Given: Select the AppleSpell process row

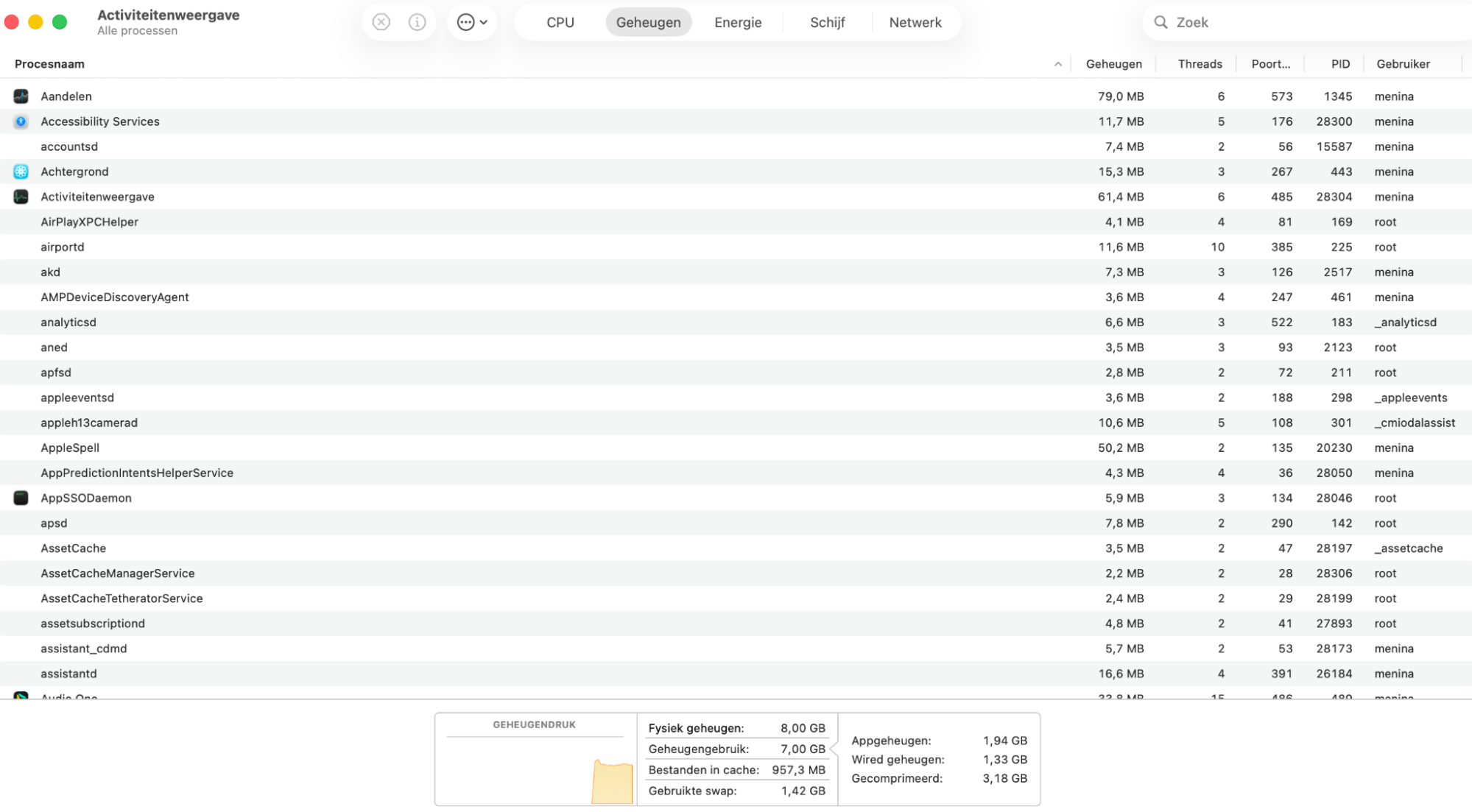Looking at the screenshot, I should click(x=515, y=448).
